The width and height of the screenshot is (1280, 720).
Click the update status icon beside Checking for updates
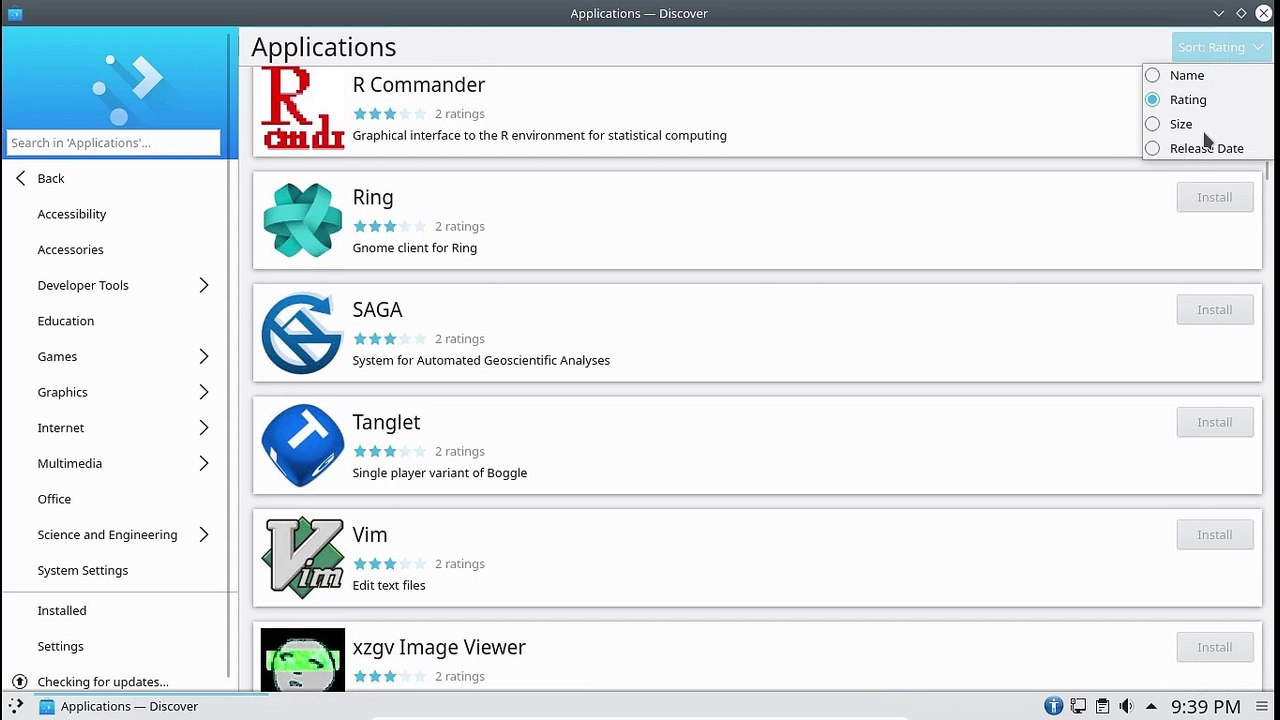pos(19,682)
